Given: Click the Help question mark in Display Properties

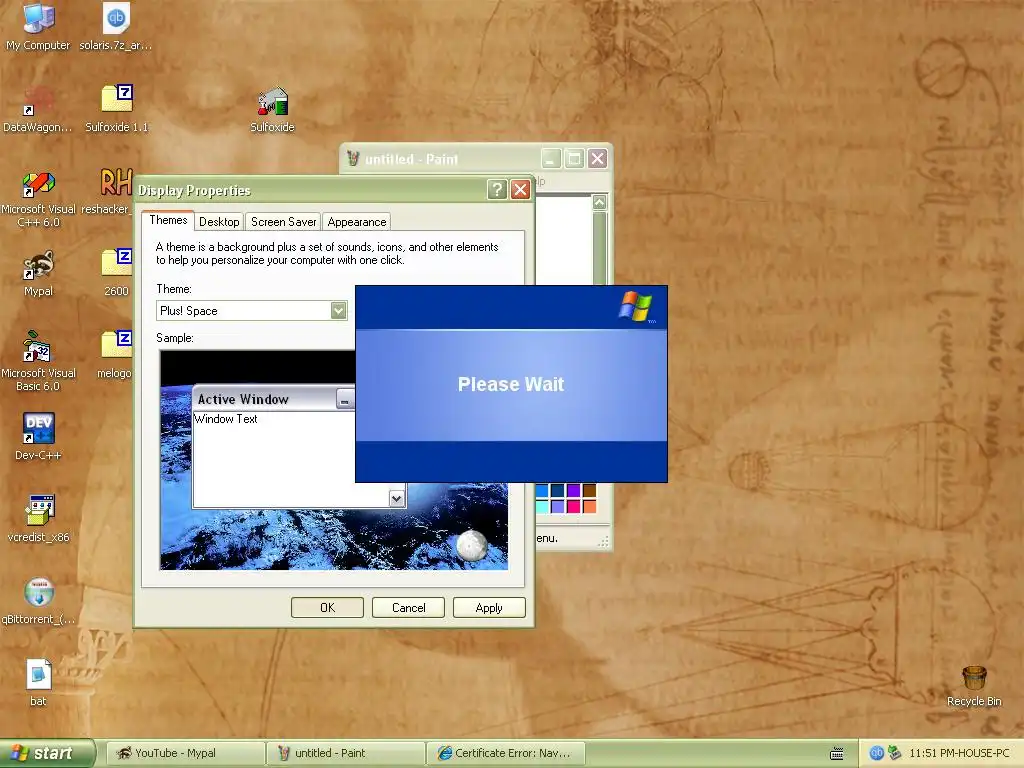Looking at the screenshot, I should (497, 189).
